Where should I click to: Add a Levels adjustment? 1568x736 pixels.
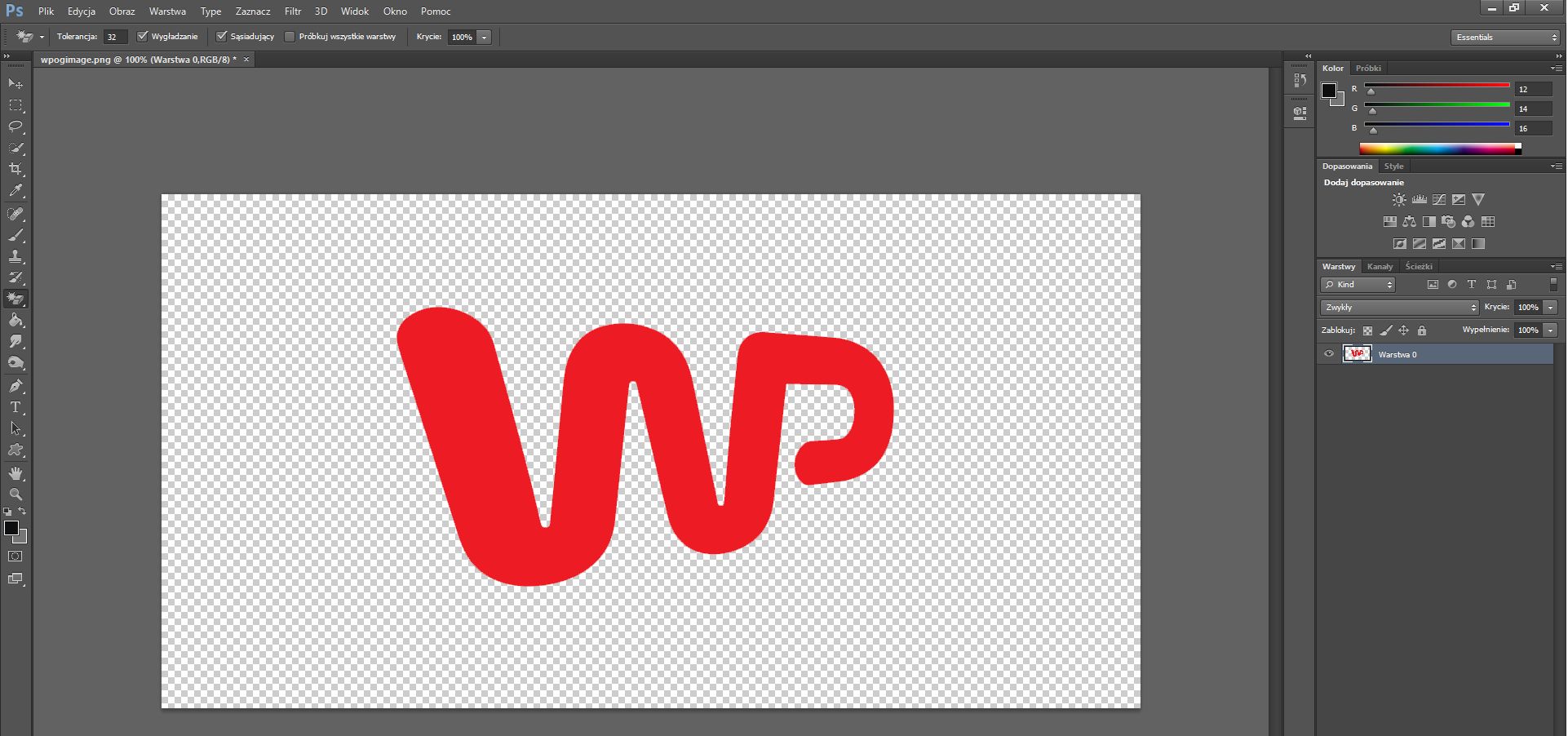coord(1420,199)
